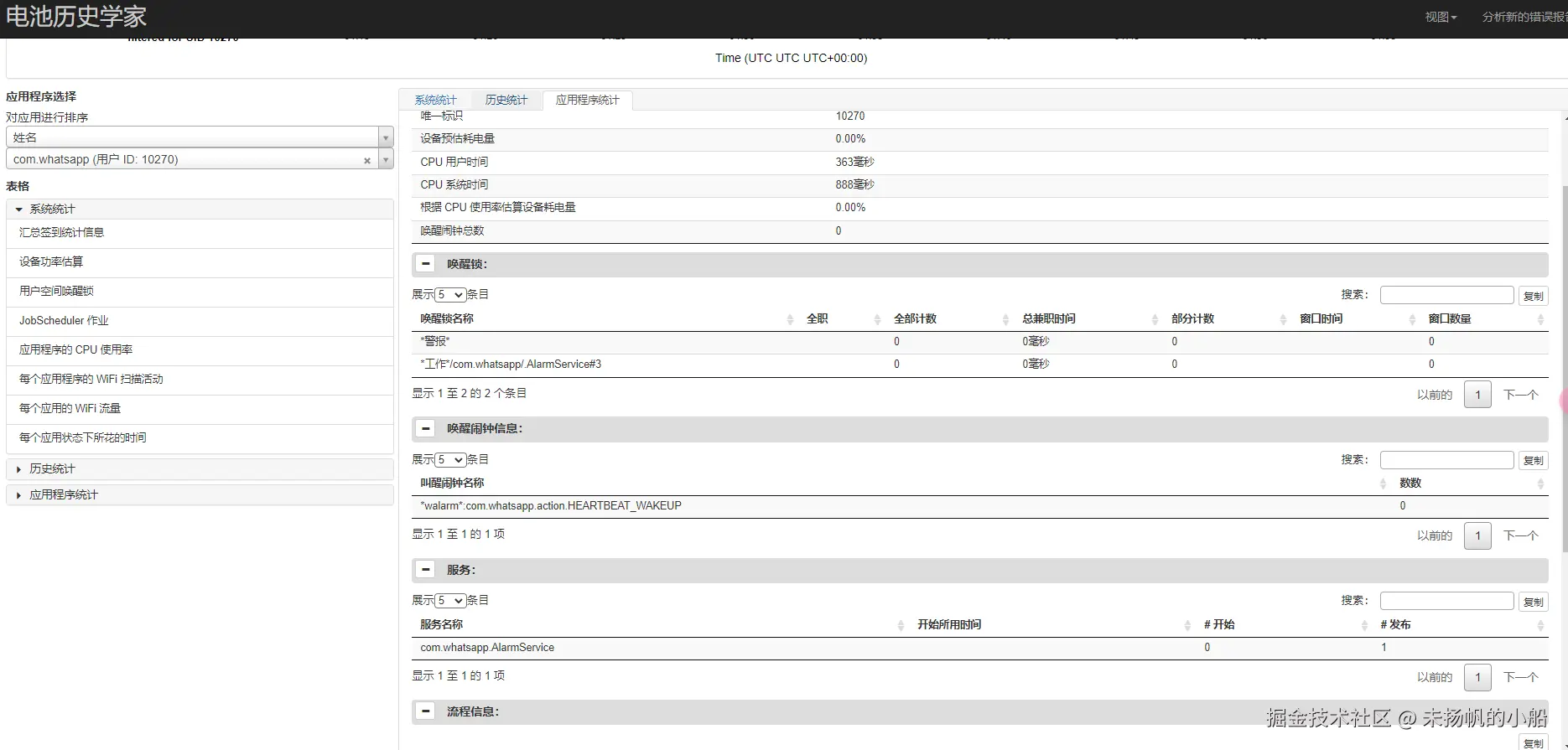Viewport: 1568px width, 750px height.
Task: Click 以前的 in 服务 pagination
Action: click(x=1435, y=677)
